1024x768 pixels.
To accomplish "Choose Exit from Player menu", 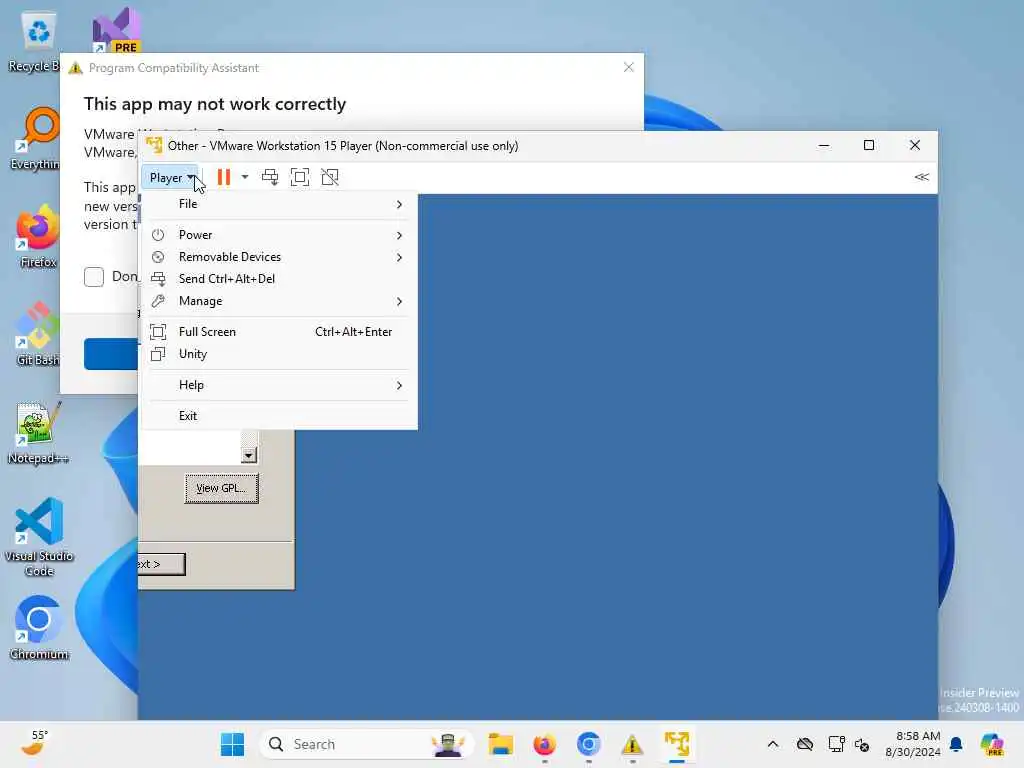I will (x=279, y=415).
